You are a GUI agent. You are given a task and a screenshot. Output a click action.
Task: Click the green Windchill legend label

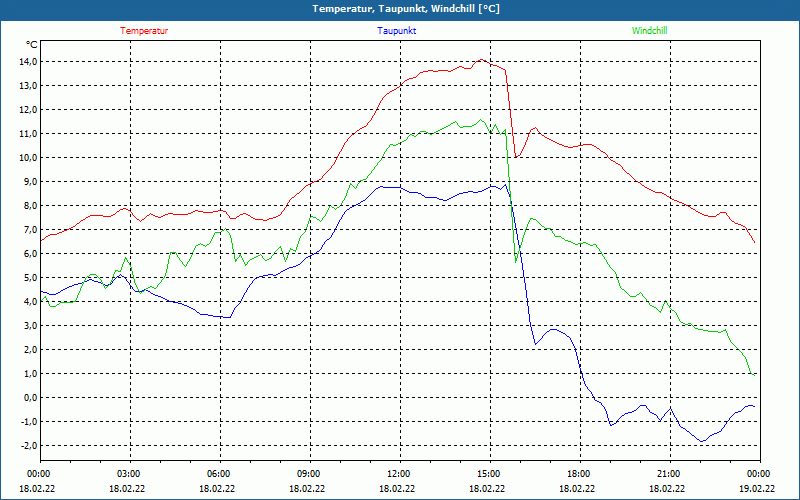click(x=649, y=31)
